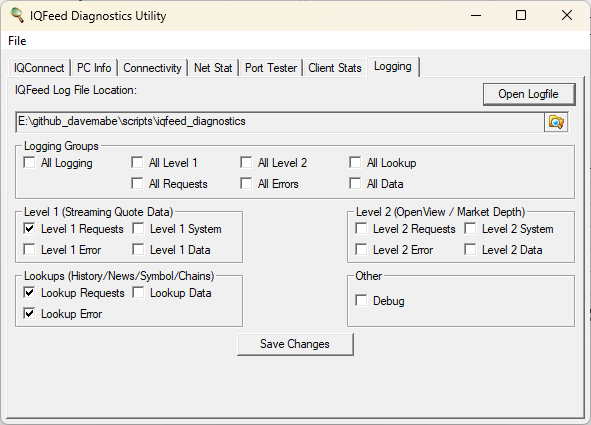Select the Port Tester tab

pos(271,68)
